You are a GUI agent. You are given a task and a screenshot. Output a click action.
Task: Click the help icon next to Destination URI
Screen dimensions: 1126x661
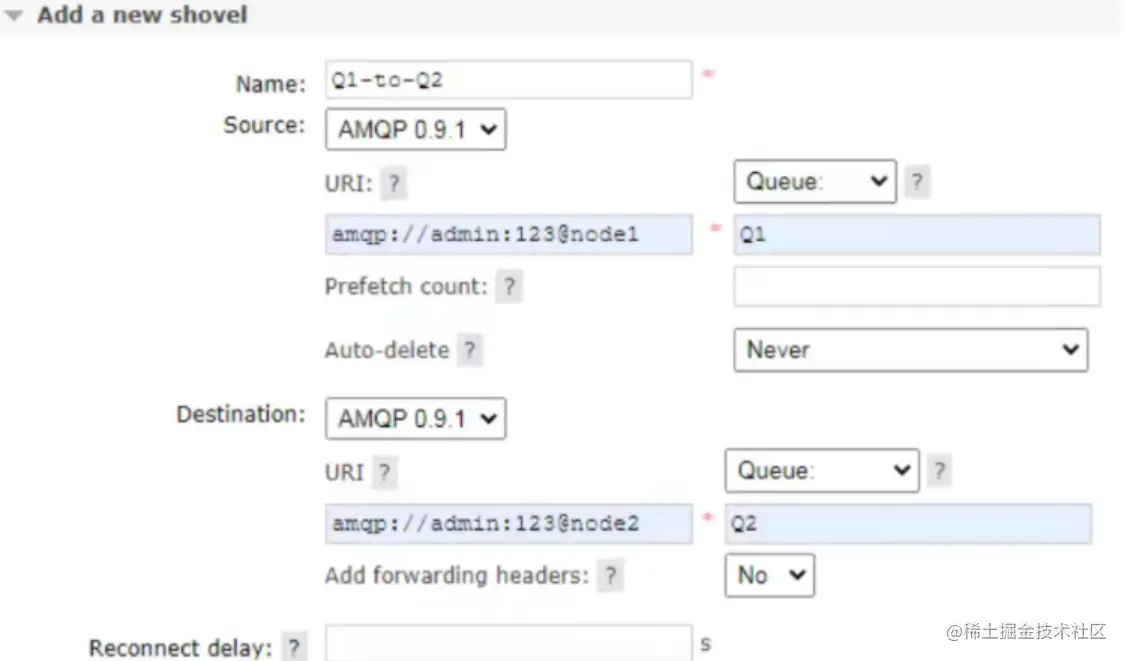385,472
